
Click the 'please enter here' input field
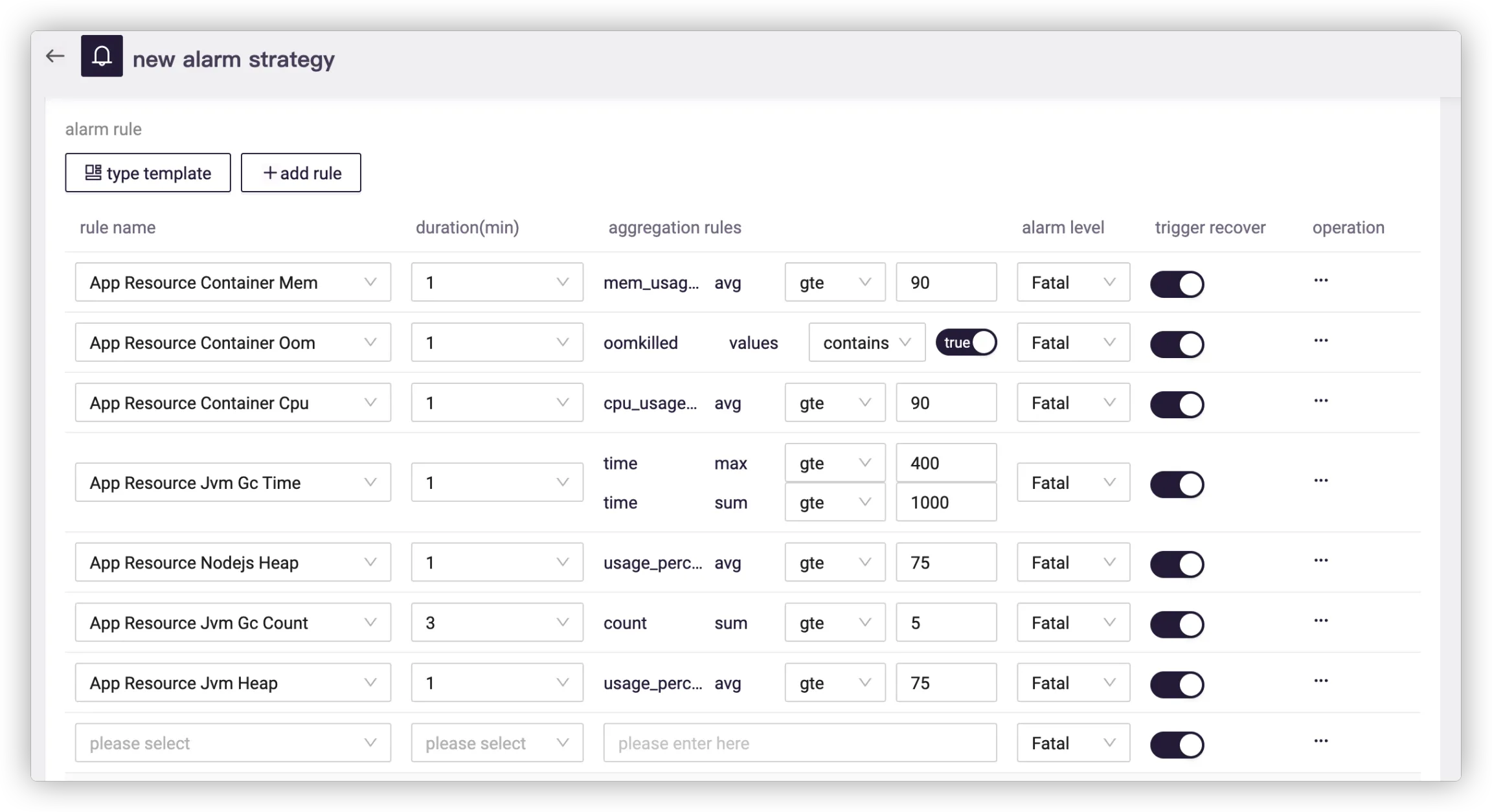click(x=799, y=743)
